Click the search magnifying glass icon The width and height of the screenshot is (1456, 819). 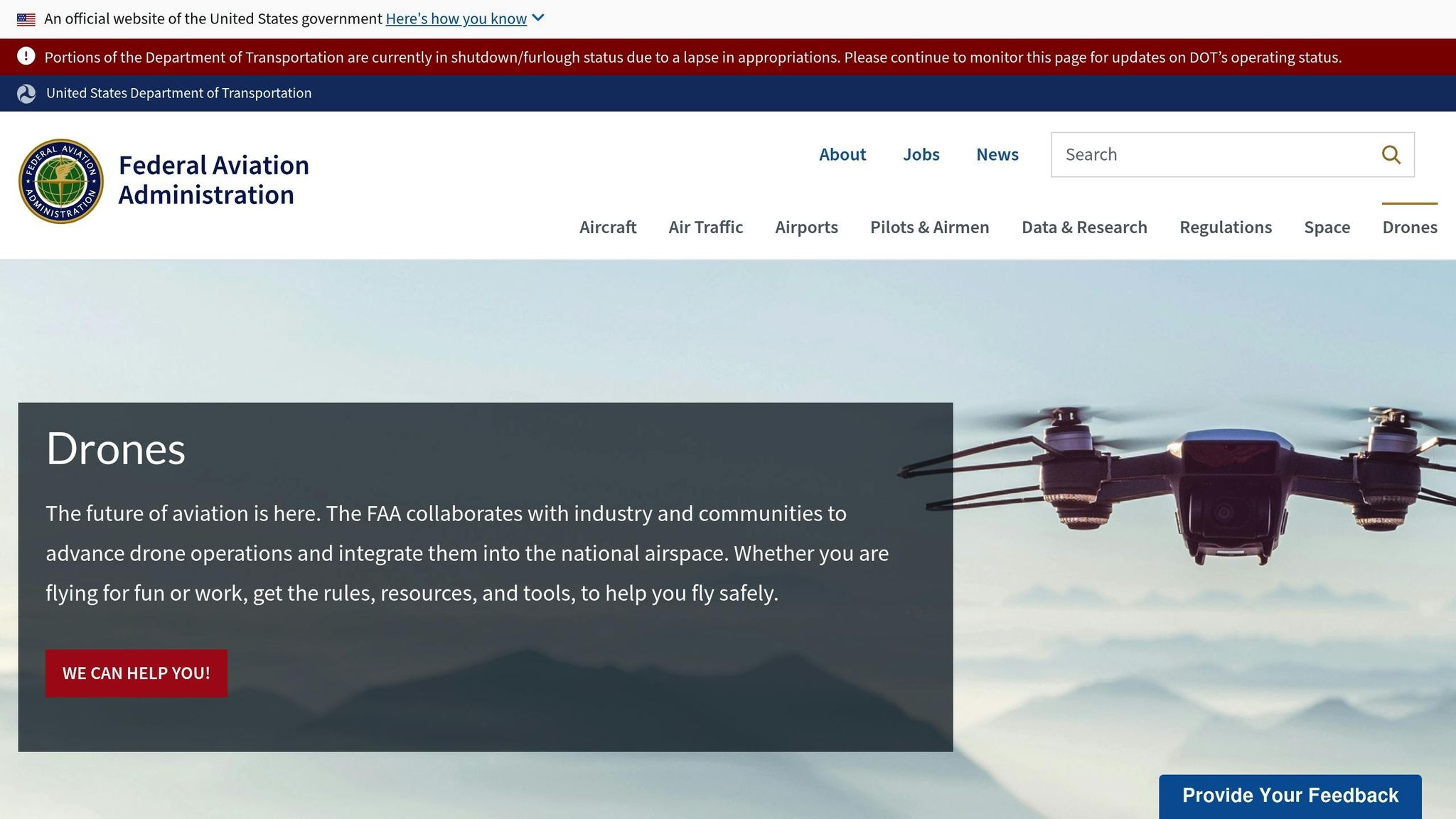(x=1391, y=154)
